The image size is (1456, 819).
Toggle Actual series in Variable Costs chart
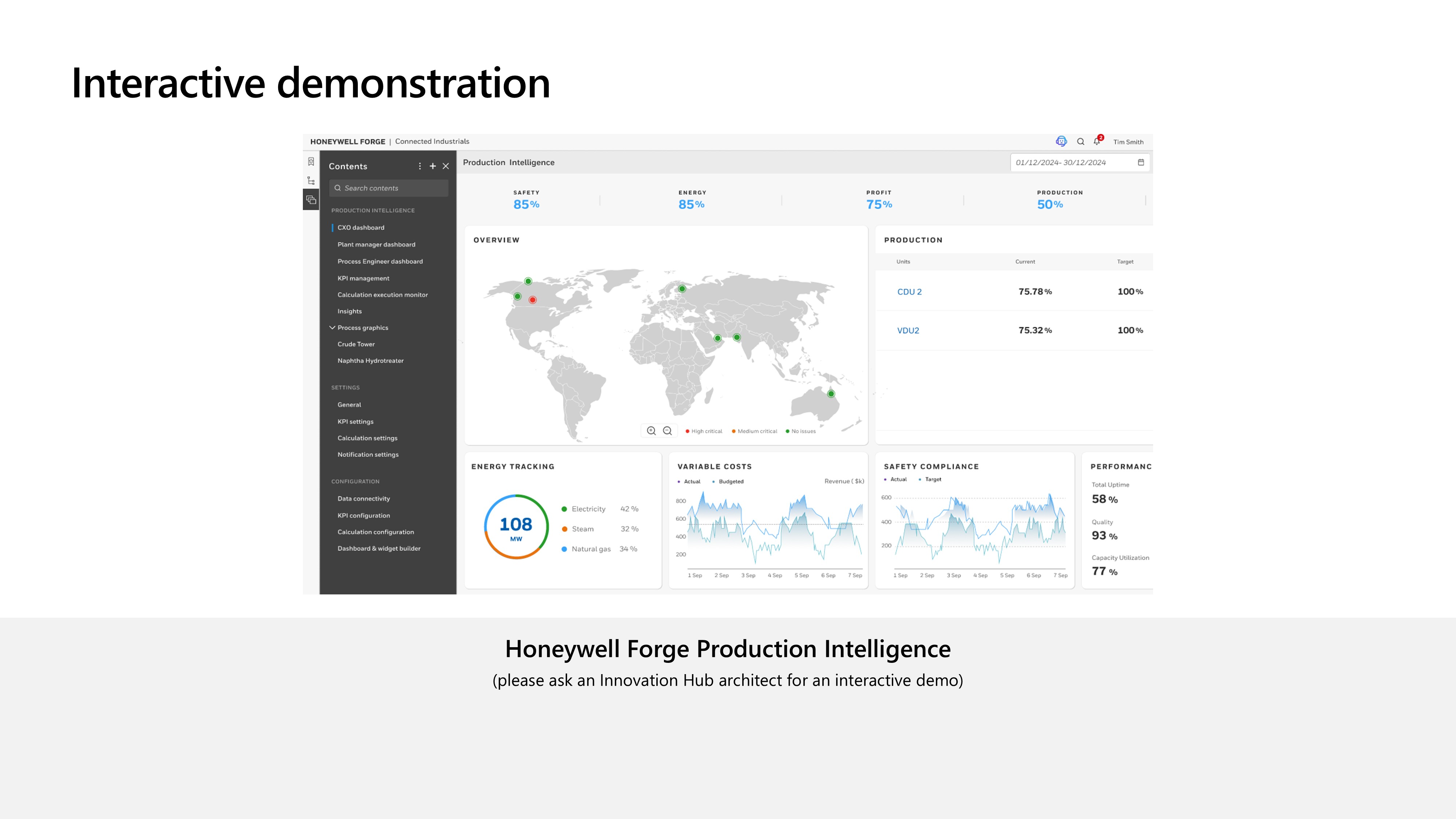coord(689,482)
